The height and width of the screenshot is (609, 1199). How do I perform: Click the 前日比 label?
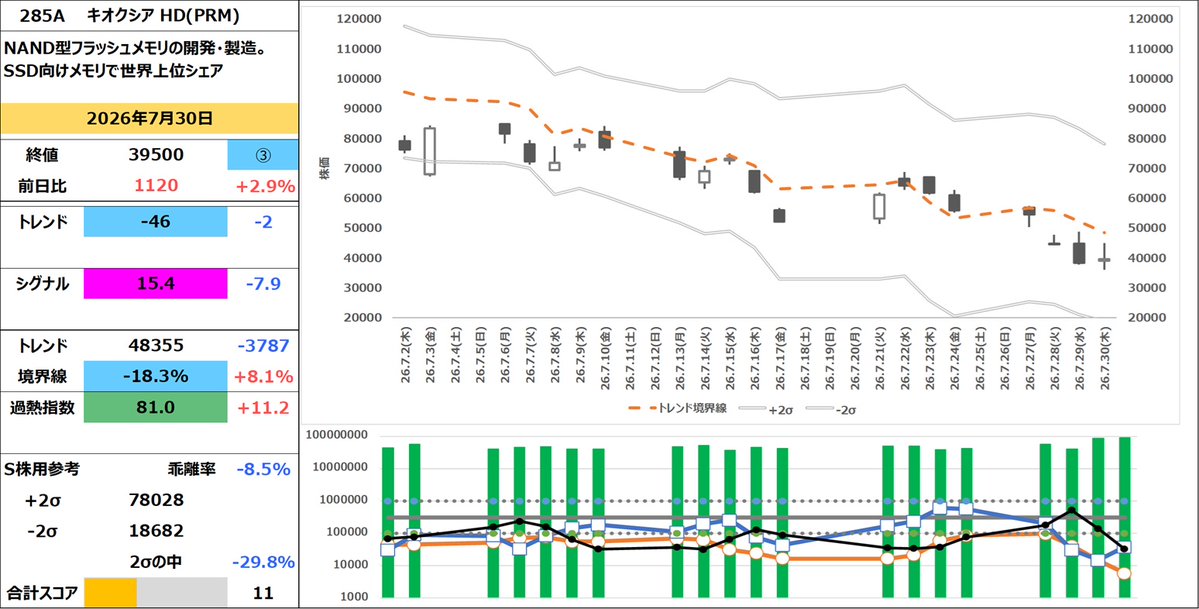coord(41,185)
